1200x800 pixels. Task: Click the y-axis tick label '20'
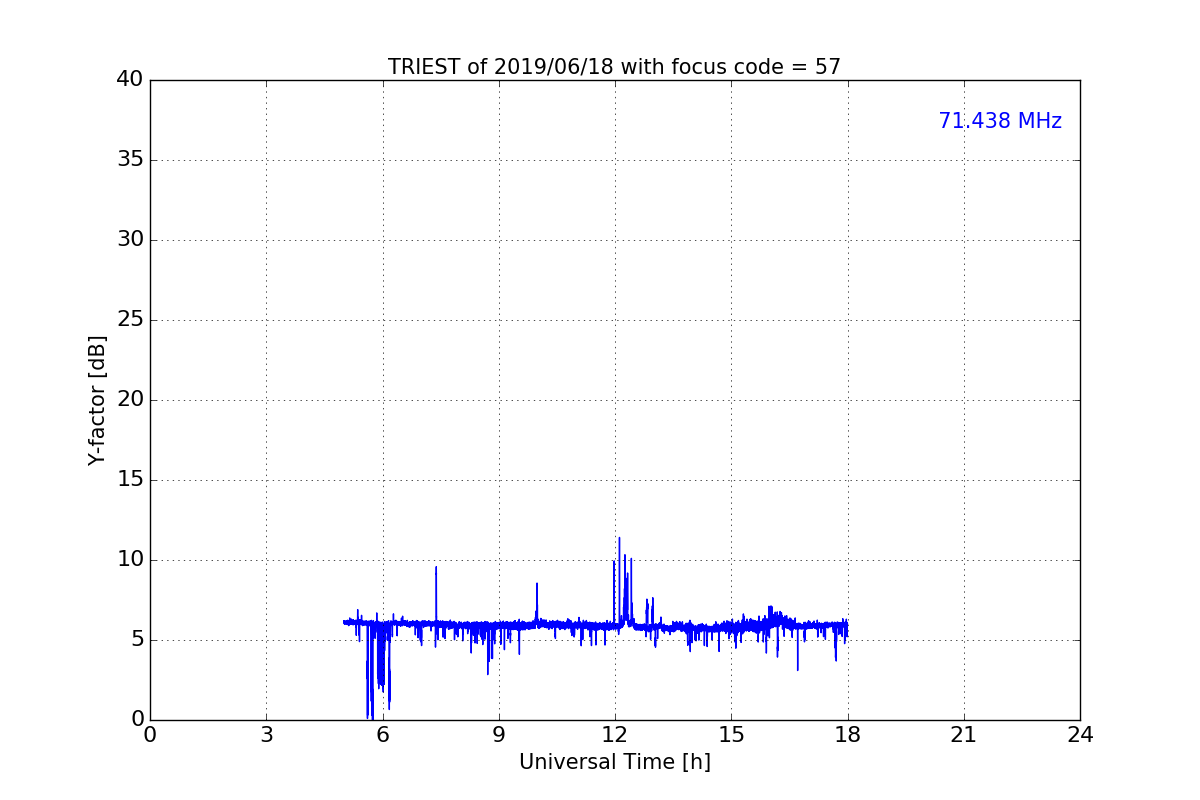click(129, 400)
